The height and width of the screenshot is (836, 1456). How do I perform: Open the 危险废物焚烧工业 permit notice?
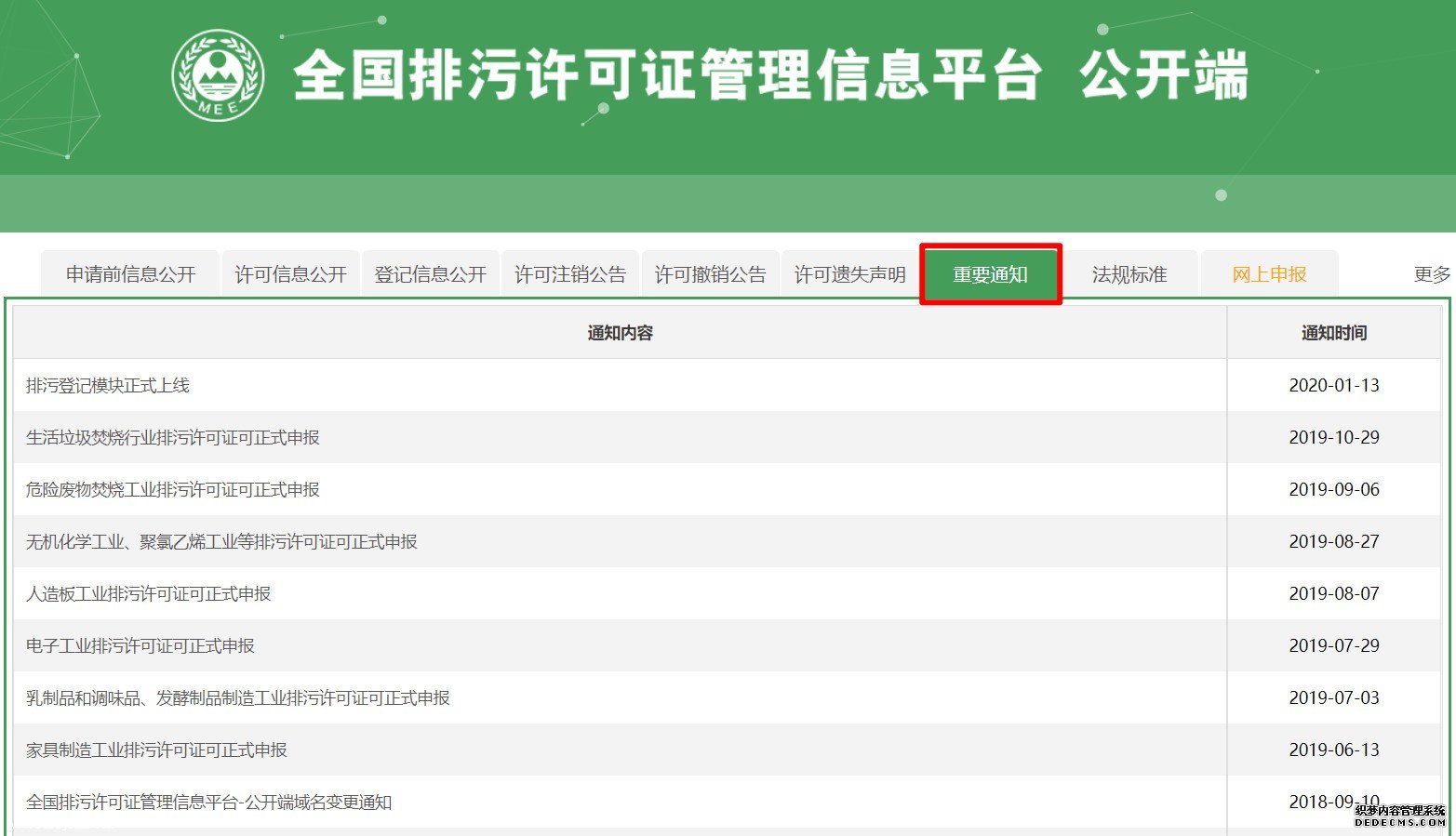point(173,489)
